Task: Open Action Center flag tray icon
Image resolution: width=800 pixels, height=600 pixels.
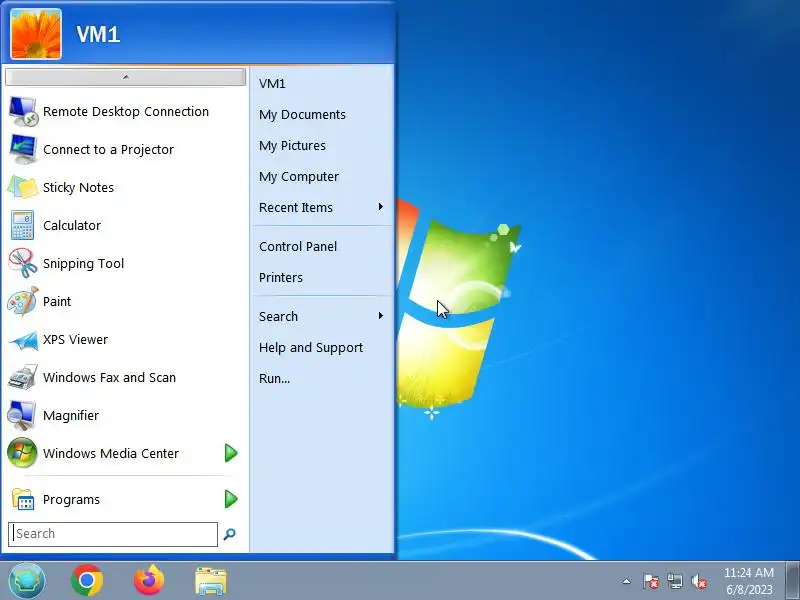Action: tap(651, 581)
